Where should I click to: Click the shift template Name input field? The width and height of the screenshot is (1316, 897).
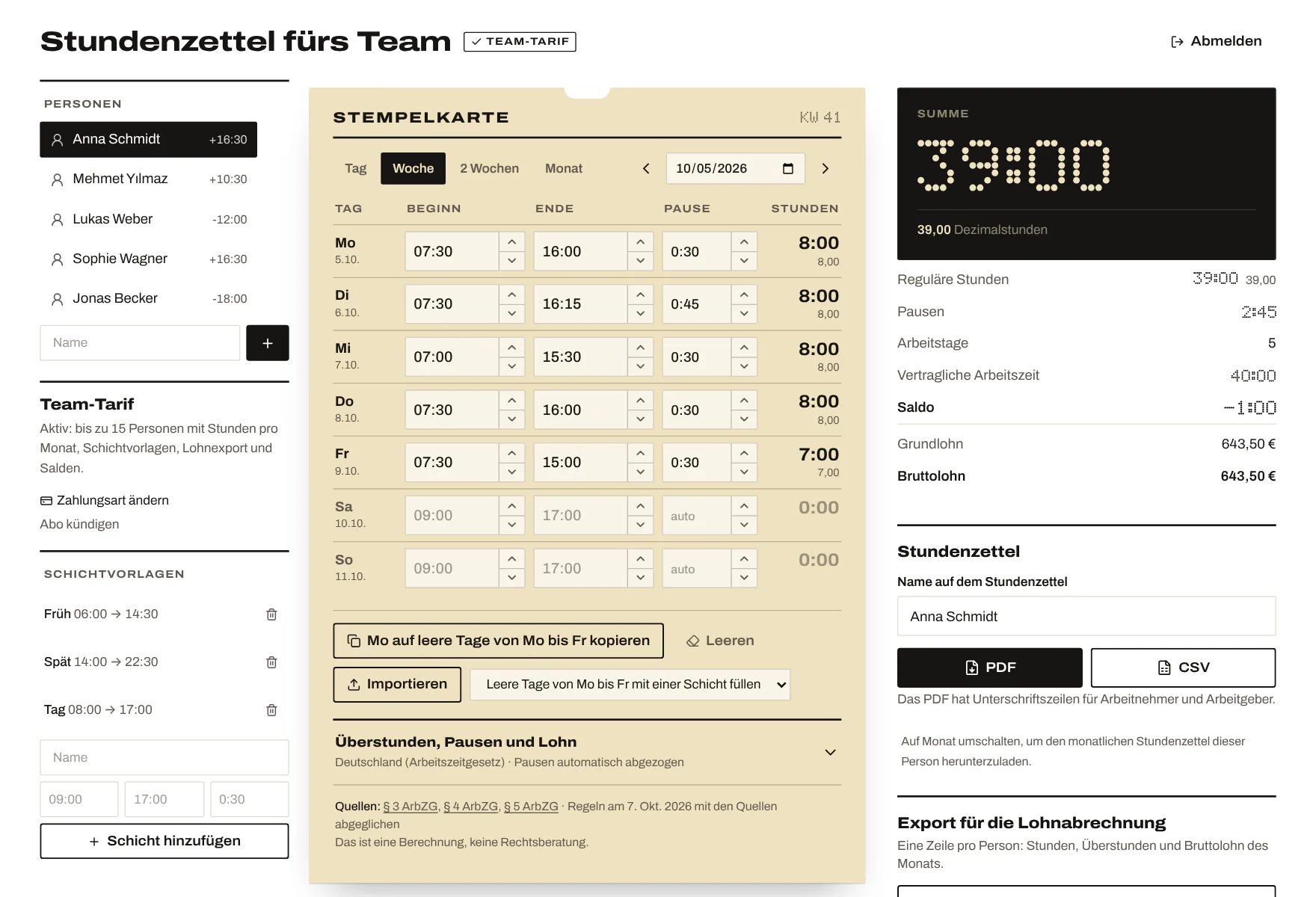point(164,758)
